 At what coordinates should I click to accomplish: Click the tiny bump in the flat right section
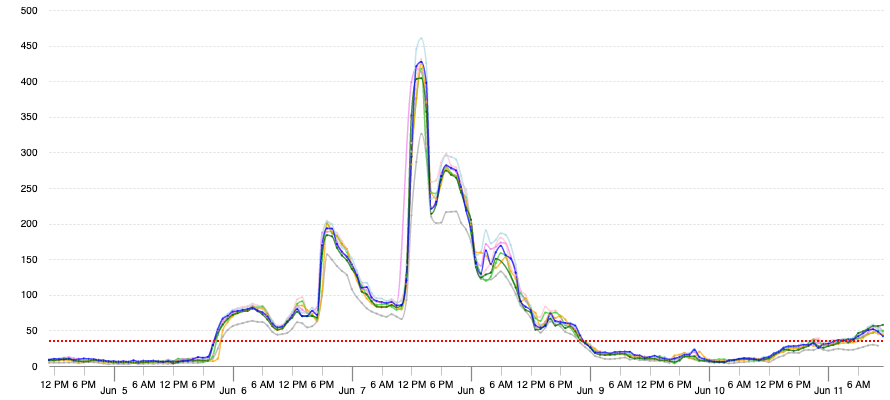click(x=693, y=350)
